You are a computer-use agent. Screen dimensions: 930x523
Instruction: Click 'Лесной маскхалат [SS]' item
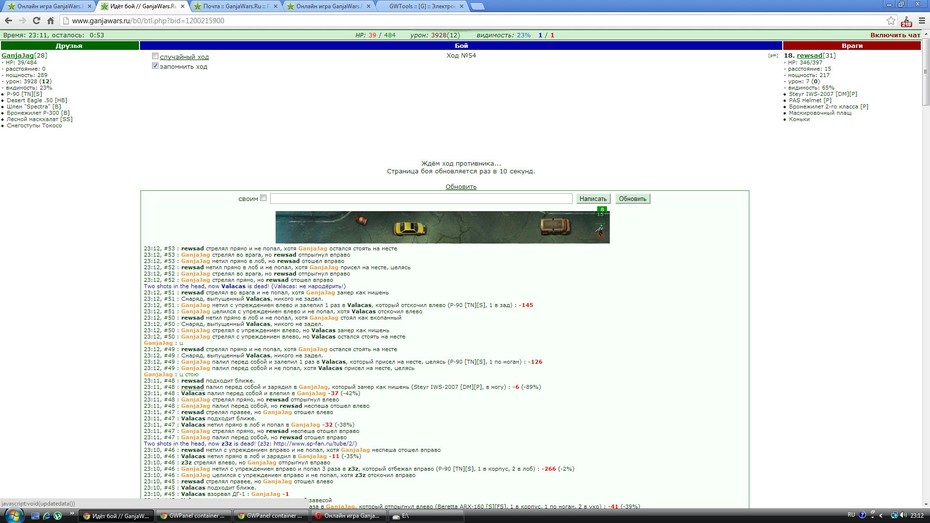click(x=39, y=119)
